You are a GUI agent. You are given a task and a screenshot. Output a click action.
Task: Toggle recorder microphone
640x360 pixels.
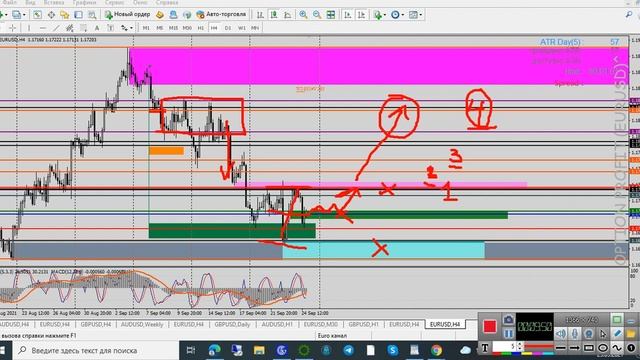point(575,333)
